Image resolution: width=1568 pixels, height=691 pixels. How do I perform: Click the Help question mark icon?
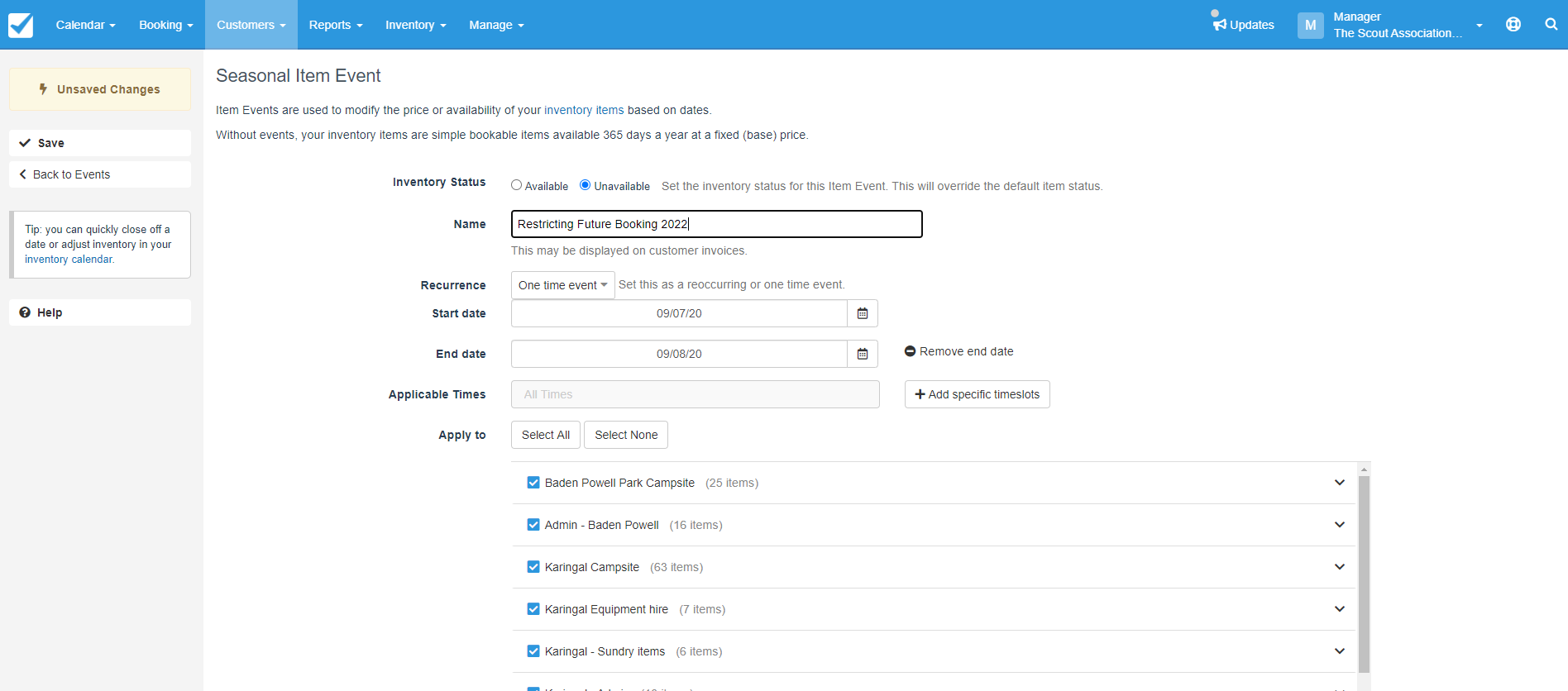click(x=25, y=312)
